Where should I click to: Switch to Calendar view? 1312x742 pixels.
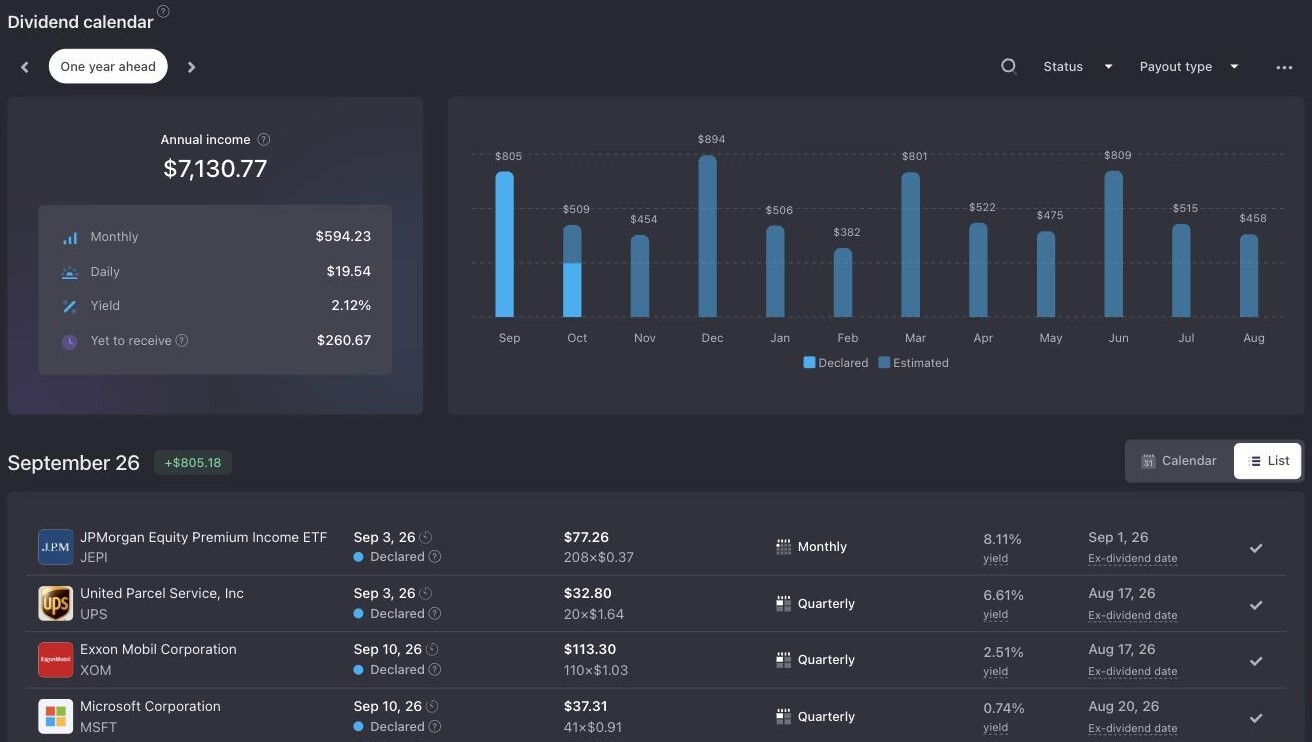[x=1179, y=461]
